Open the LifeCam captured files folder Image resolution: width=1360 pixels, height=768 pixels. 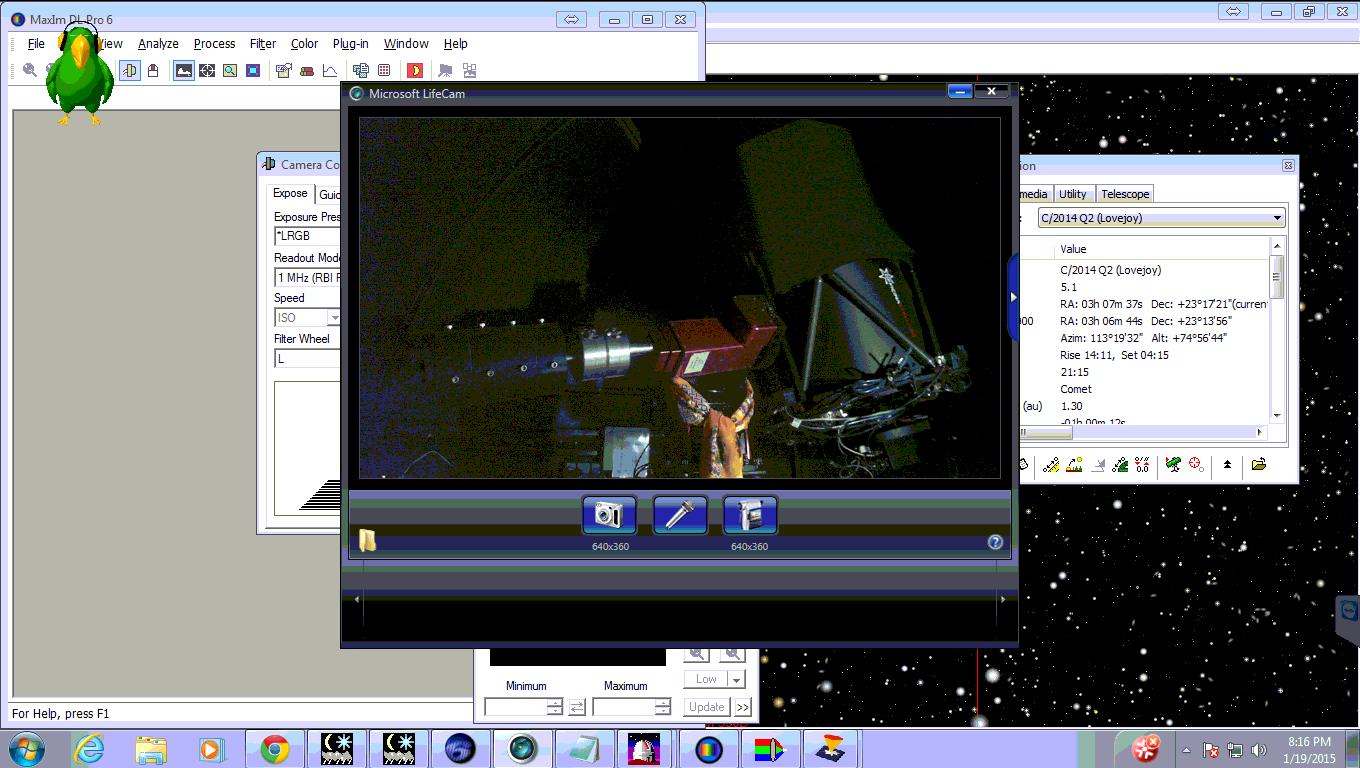point(368,541)
